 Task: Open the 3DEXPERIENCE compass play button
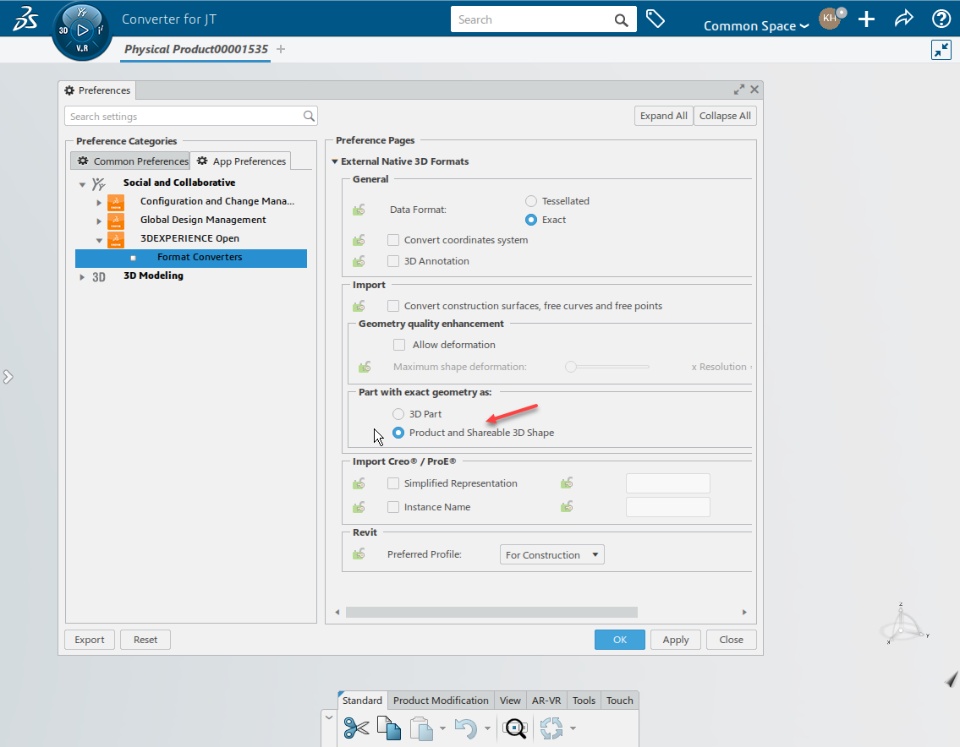[x=82, y=30]
